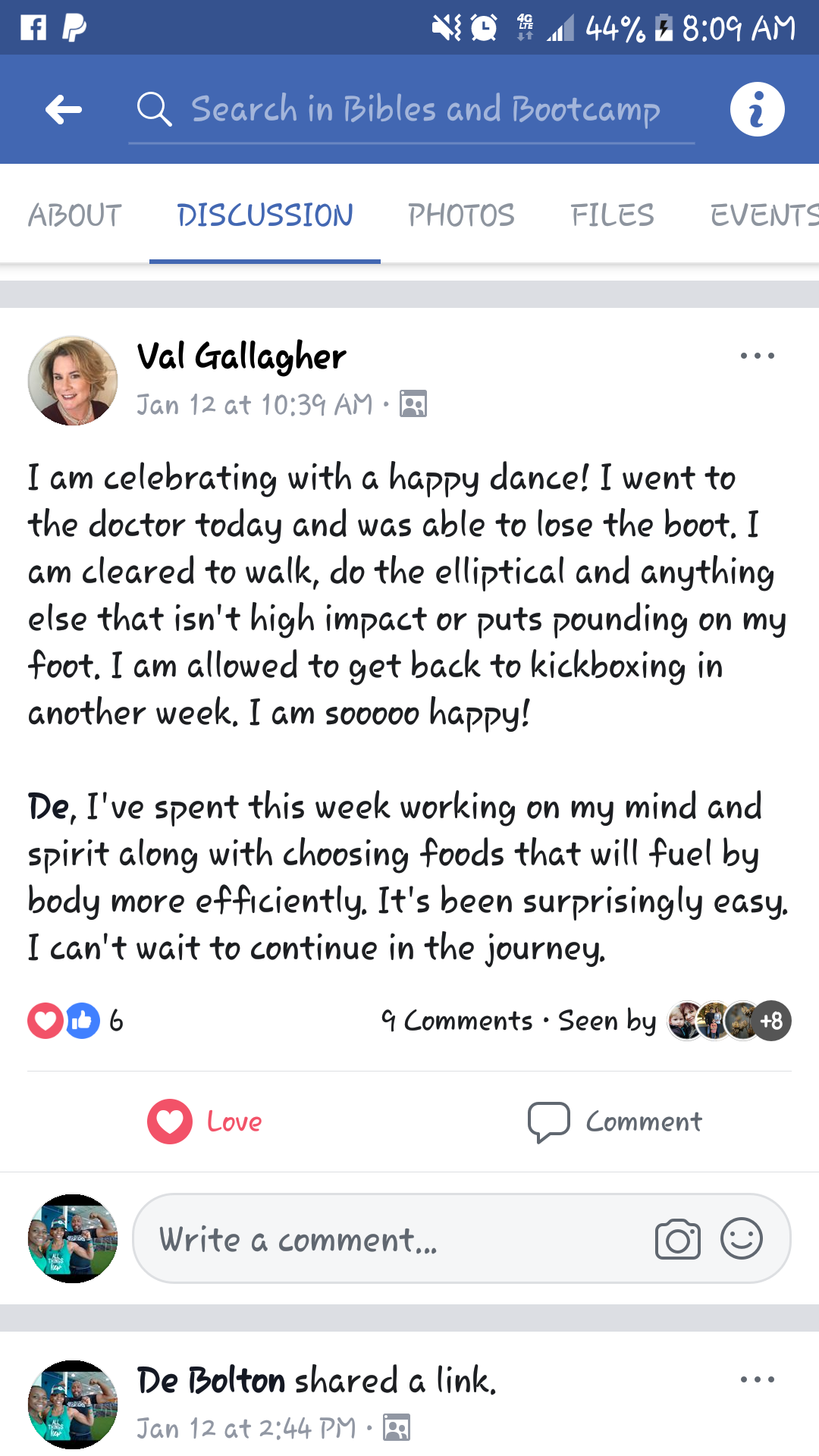Open the Files tab
This screenshot has width=819, height=1456.
(x=612, y=215)
